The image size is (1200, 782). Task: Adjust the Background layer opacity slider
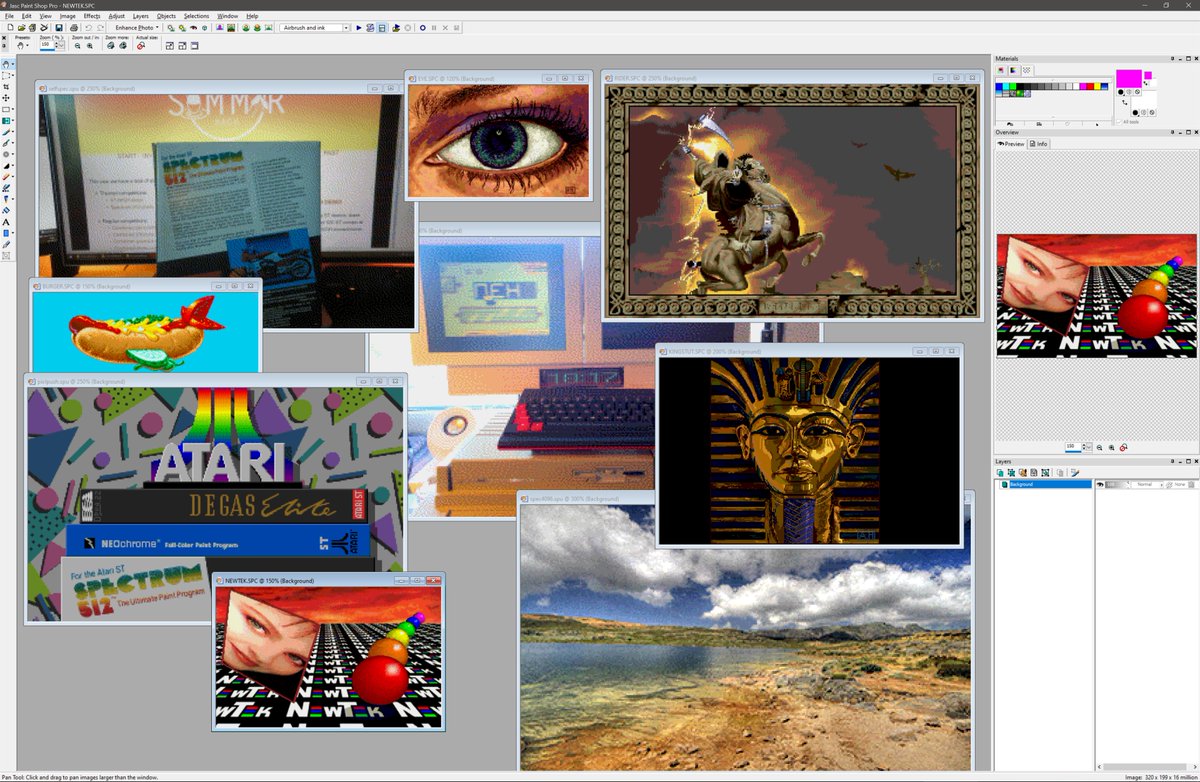(x=1116, y=484)
